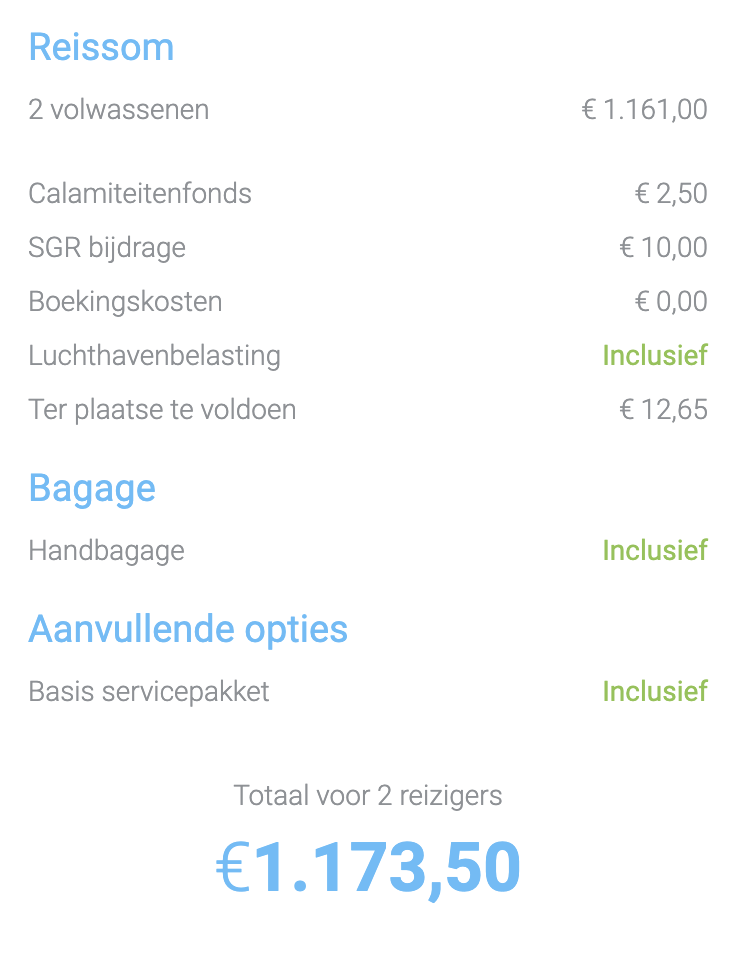
Task: Click Inclusief next to Luchthavenbelasting
Action: (655, 355)
